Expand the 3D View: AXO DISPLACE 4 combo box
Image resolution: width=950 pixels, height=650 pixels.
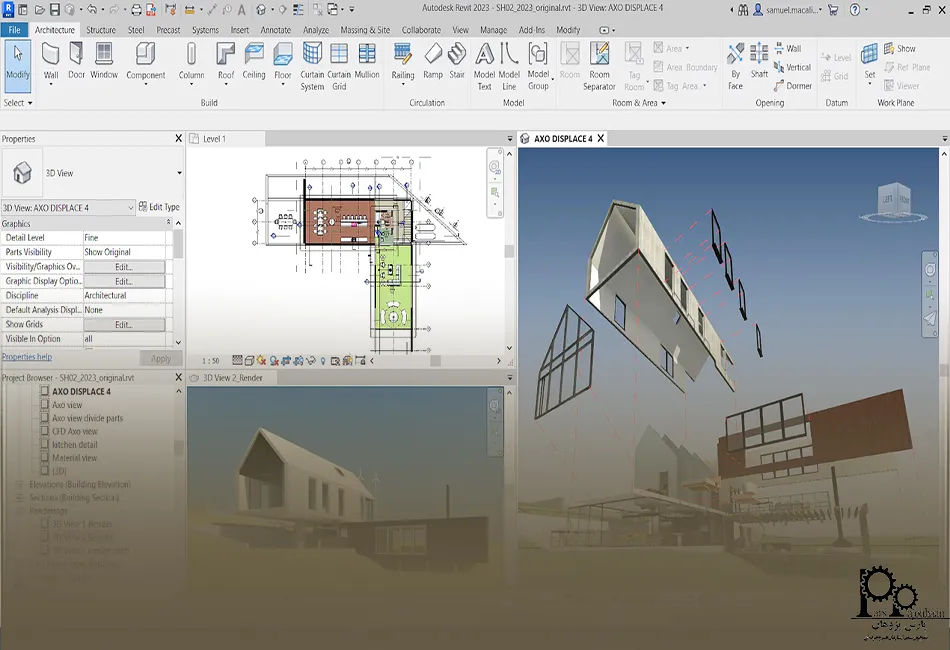[x=129, y=207]
